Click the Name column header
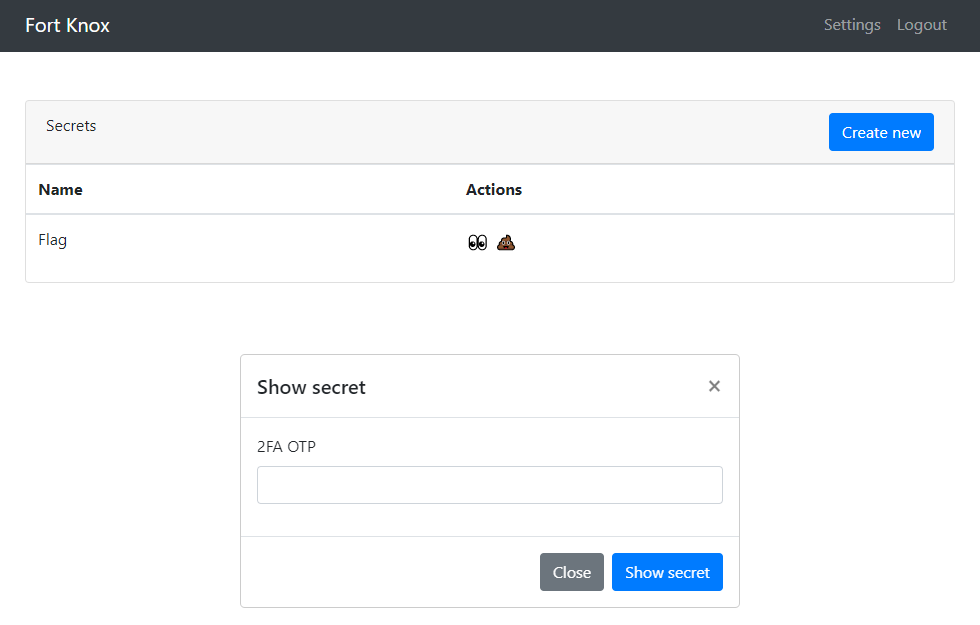980x625 pixels. point(61,189)
